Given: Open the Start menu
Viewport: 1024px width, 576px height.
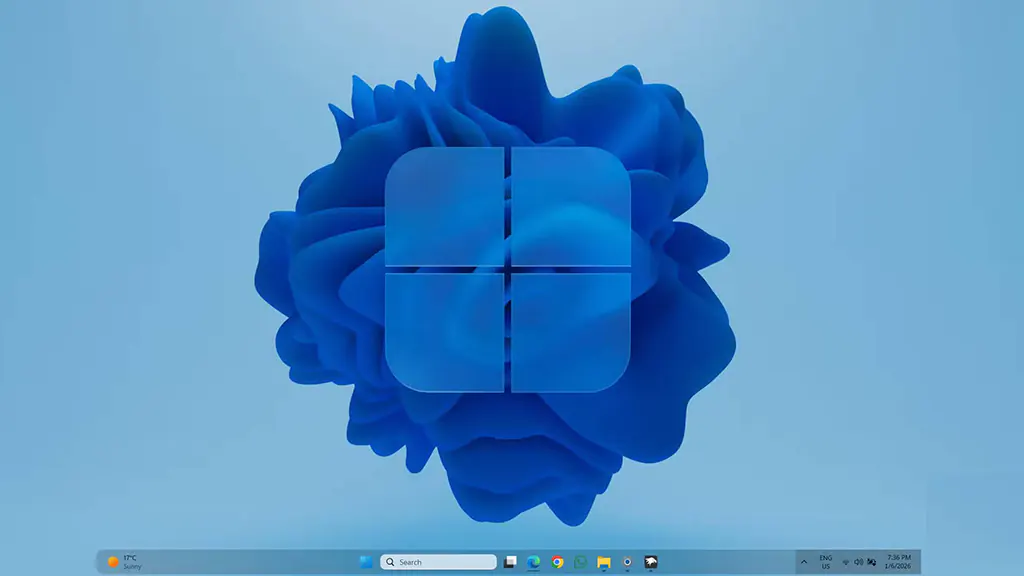Looking at the screenshot, I should (x=365, y=561).
